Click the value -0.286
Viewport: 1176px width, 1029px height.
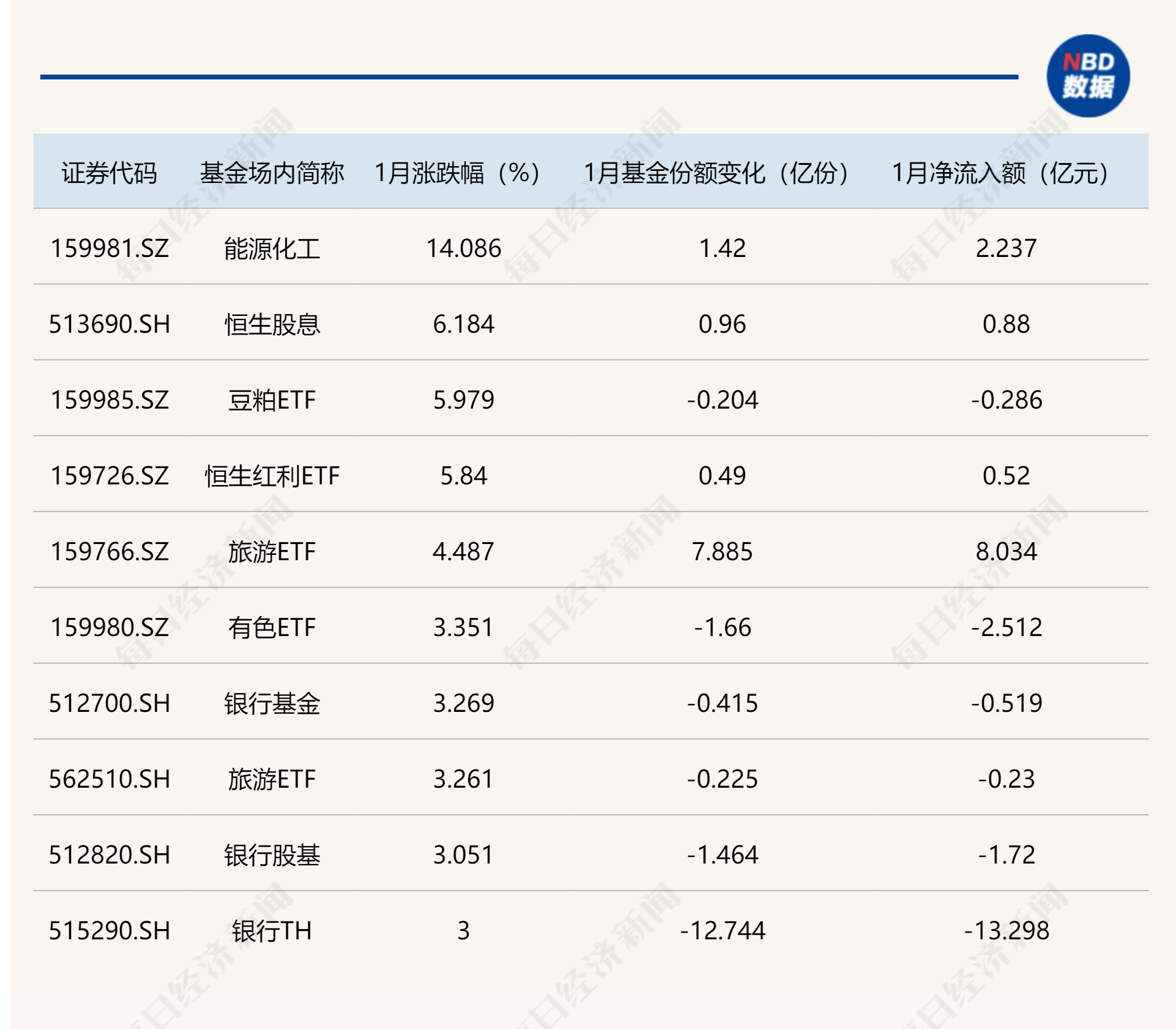point(1006,400)
